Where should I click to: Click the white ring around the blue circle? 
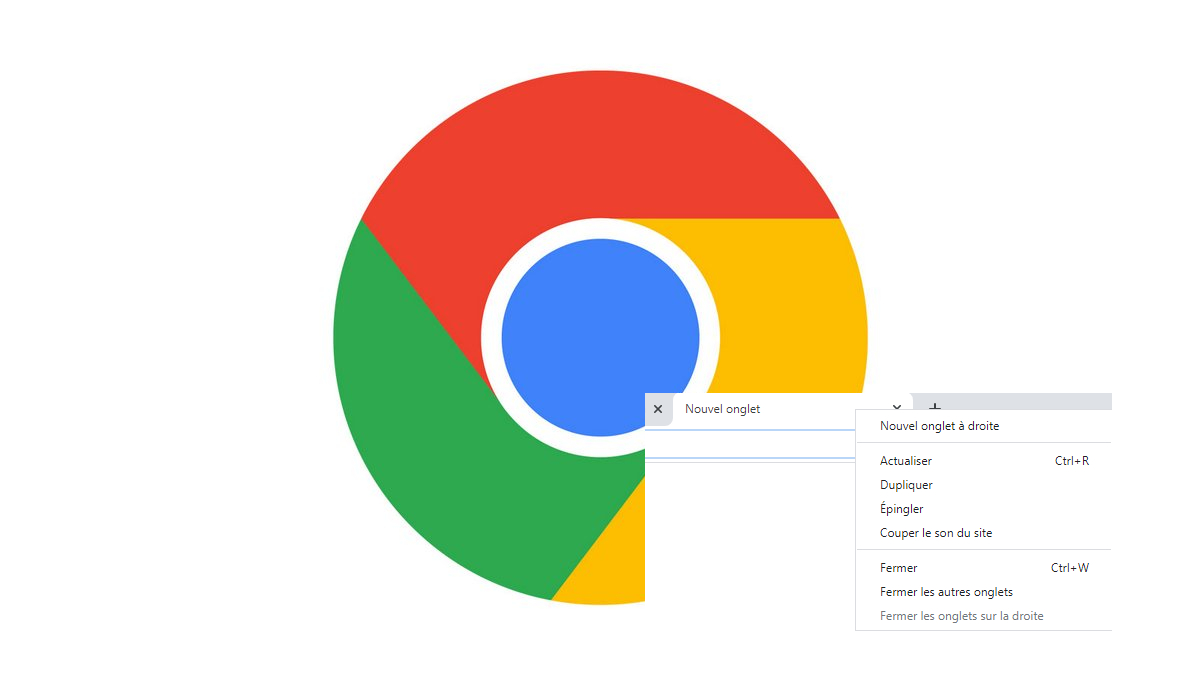(492, 338)
